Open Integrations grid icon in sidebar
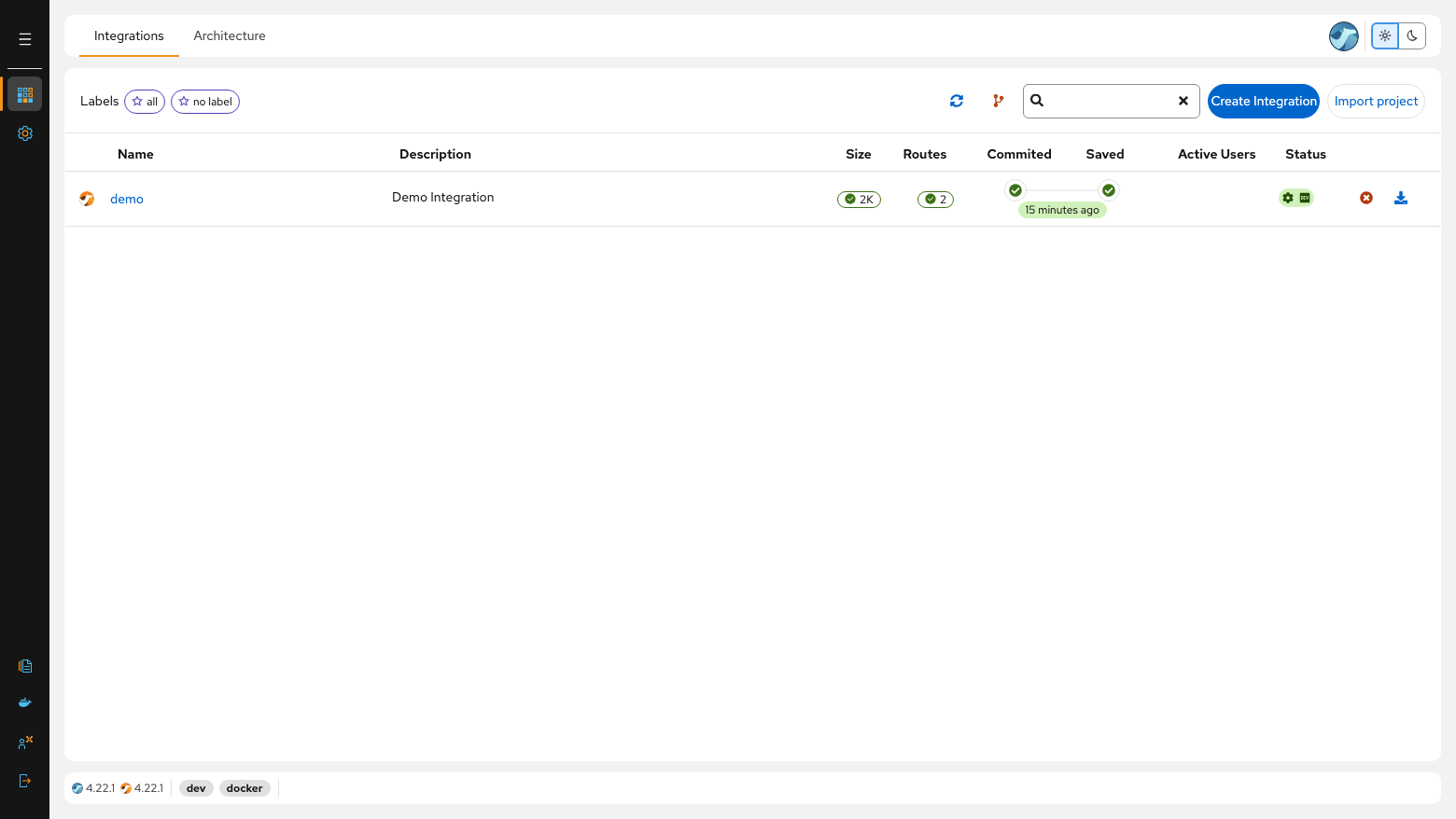This screenshot has height=819, width=1456. click(x=25, y=94)
